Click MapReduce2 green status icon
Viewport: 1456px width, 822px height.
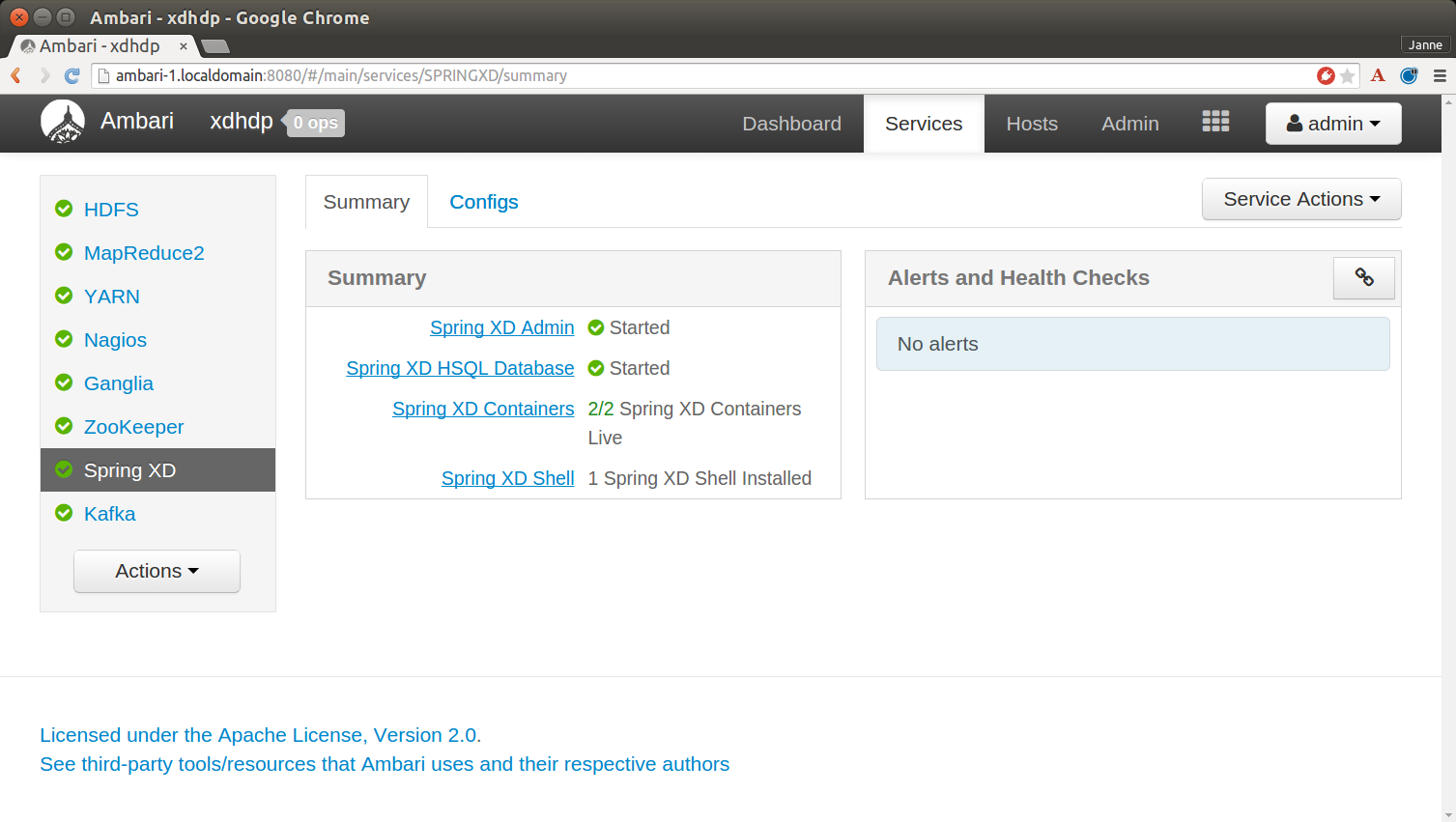[x=64, y=252]
